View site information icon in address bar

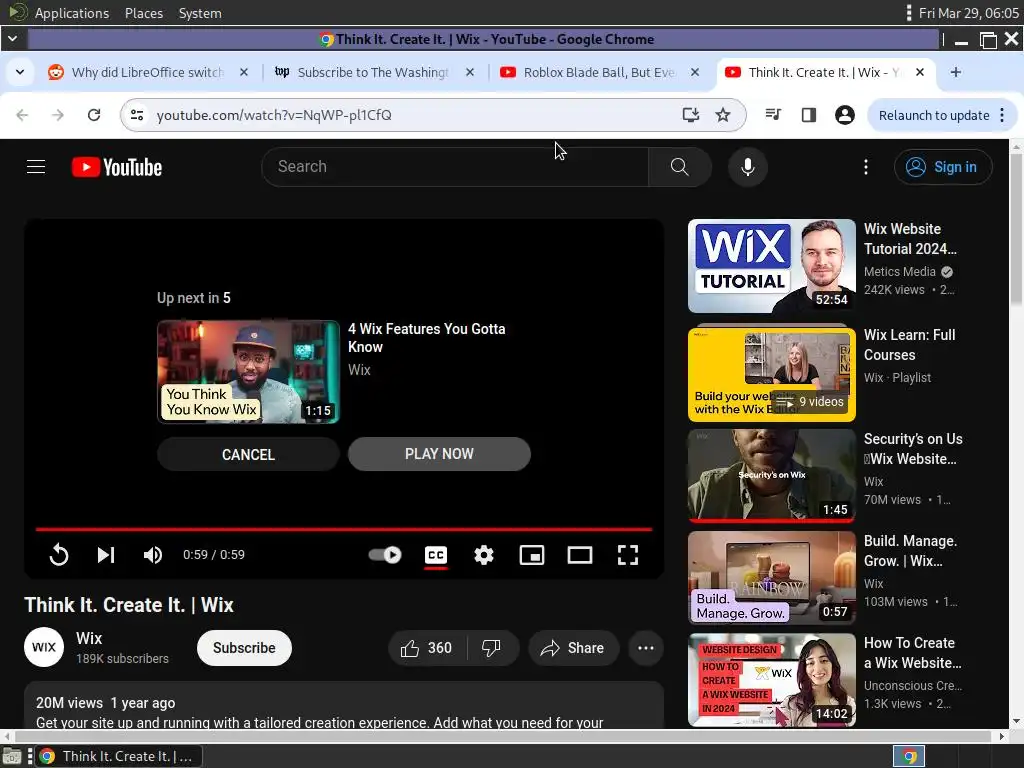point(137,115)
